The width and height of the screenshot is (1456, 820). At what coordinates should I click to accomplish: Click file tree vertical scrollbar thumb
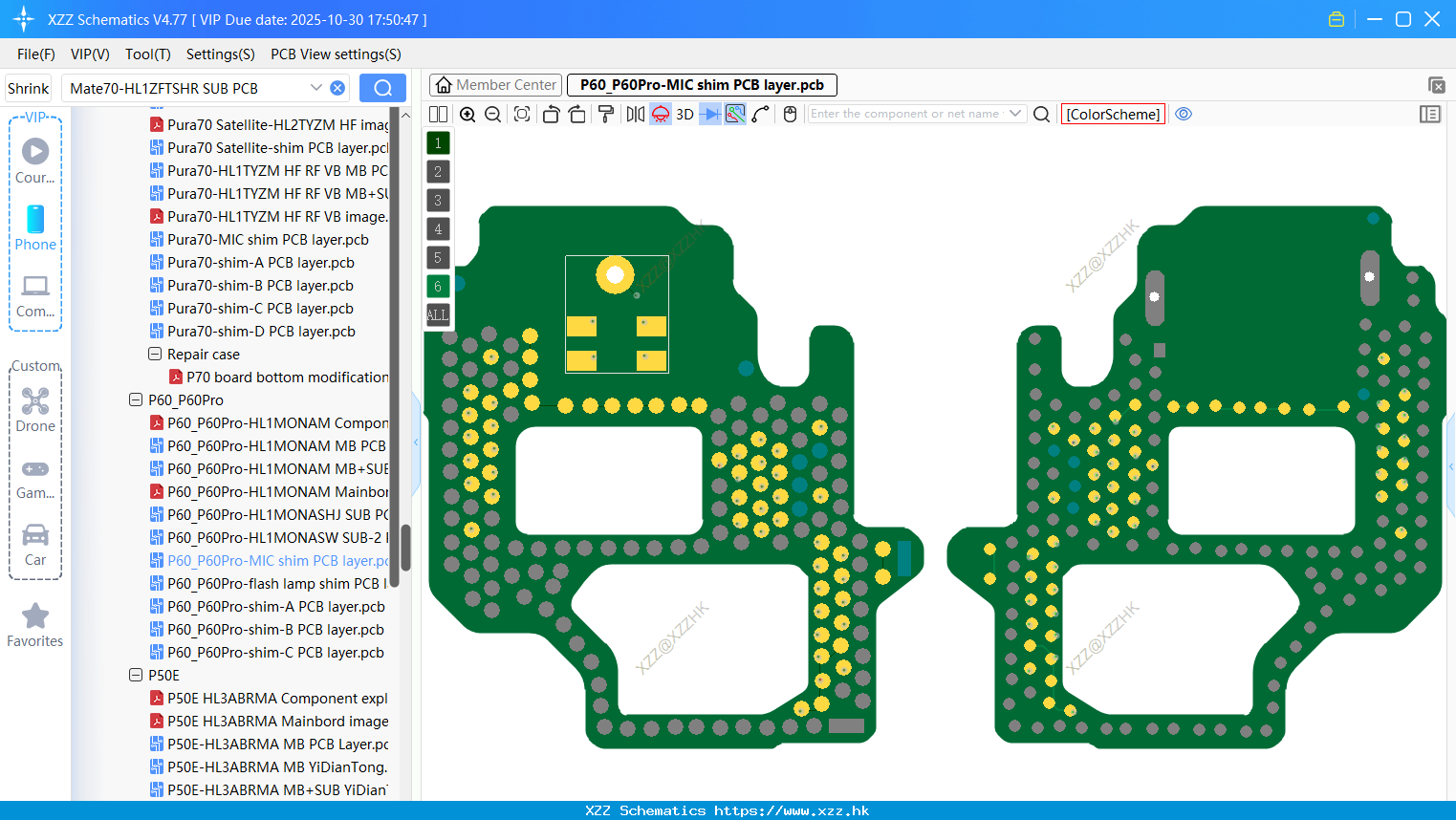(405, 548)
